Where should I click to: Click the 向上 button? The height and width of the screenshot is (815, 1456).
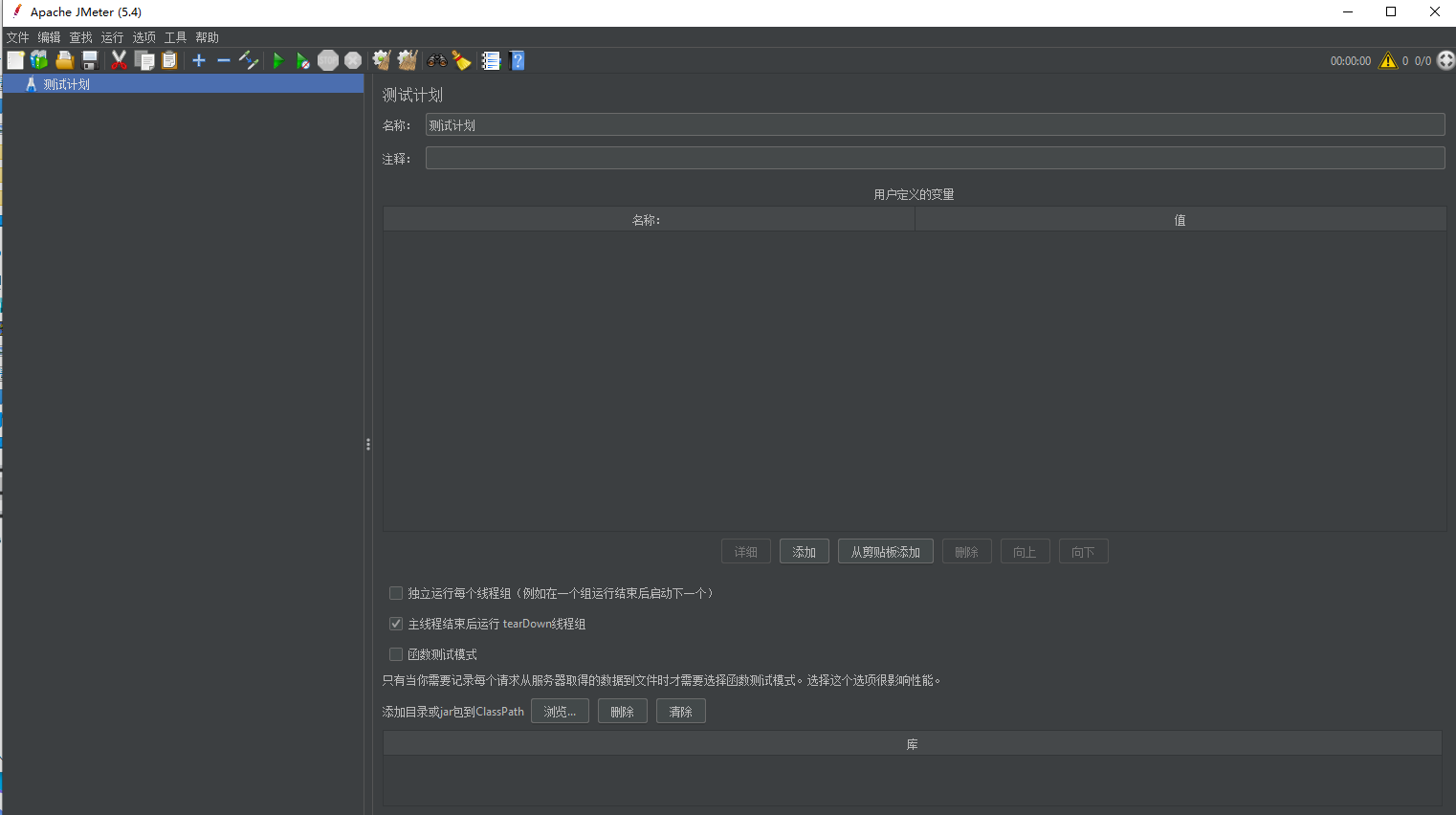point(1026,552)
